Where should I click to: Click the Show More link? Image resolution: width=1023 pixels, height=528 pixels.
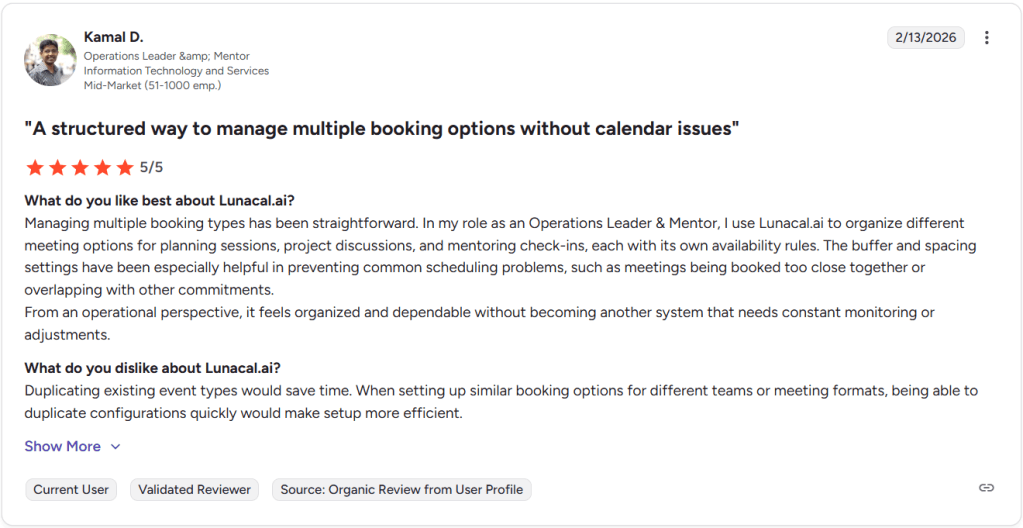tap(62, 446)
